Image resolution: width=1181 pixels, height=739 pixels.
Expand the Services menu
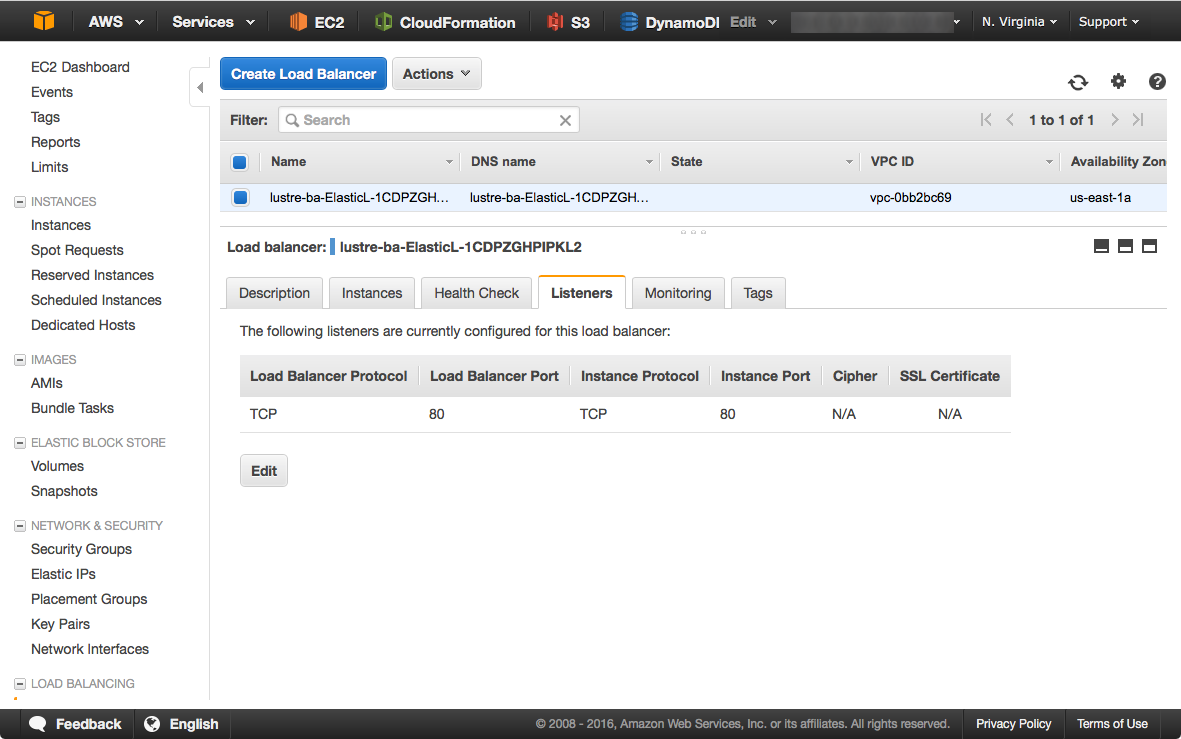pos(213,22)
